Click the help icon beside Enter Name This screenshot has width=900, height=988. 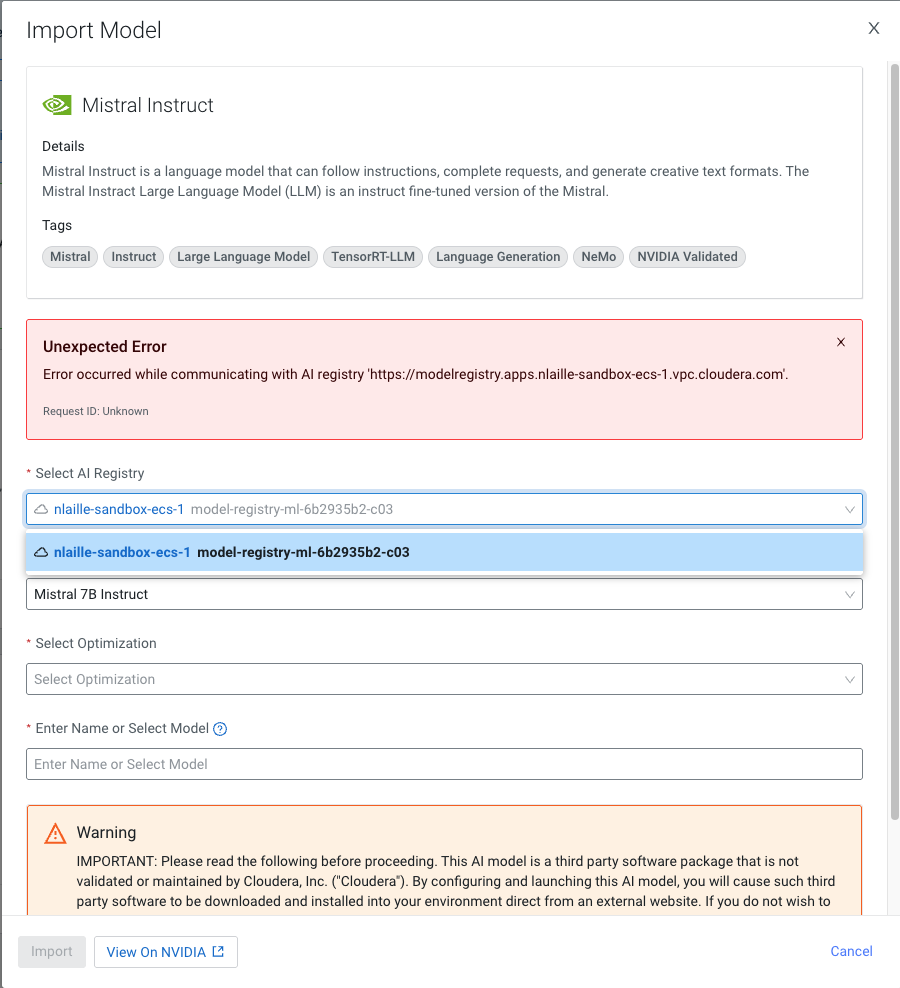click(x=221, y=729)
